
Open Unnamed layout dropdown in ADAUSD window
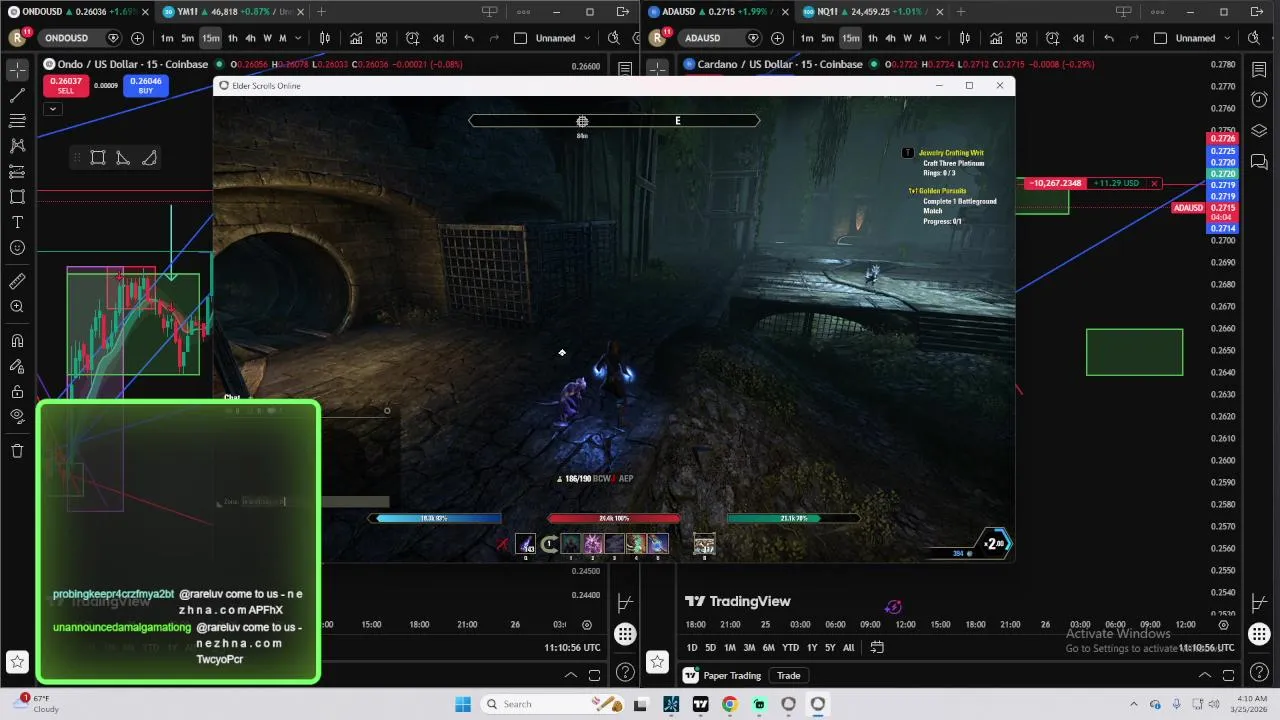(1226, 38)
